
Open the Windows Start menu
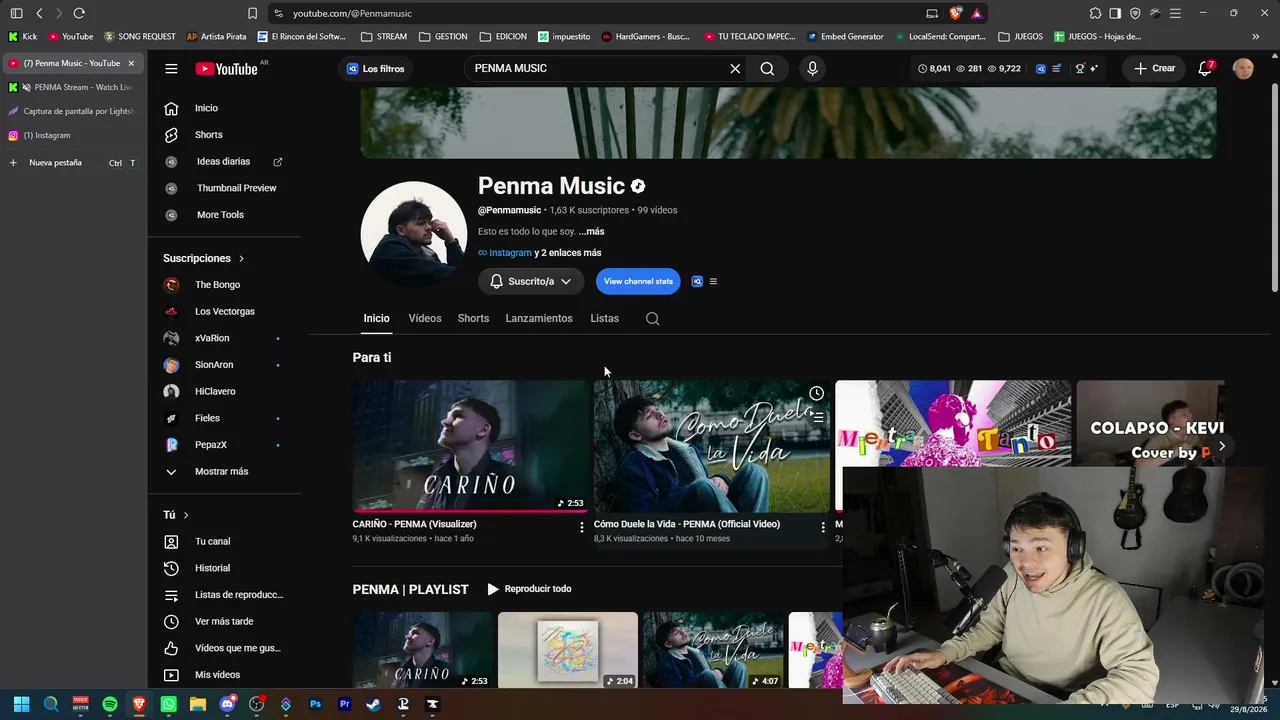[21, 704]
